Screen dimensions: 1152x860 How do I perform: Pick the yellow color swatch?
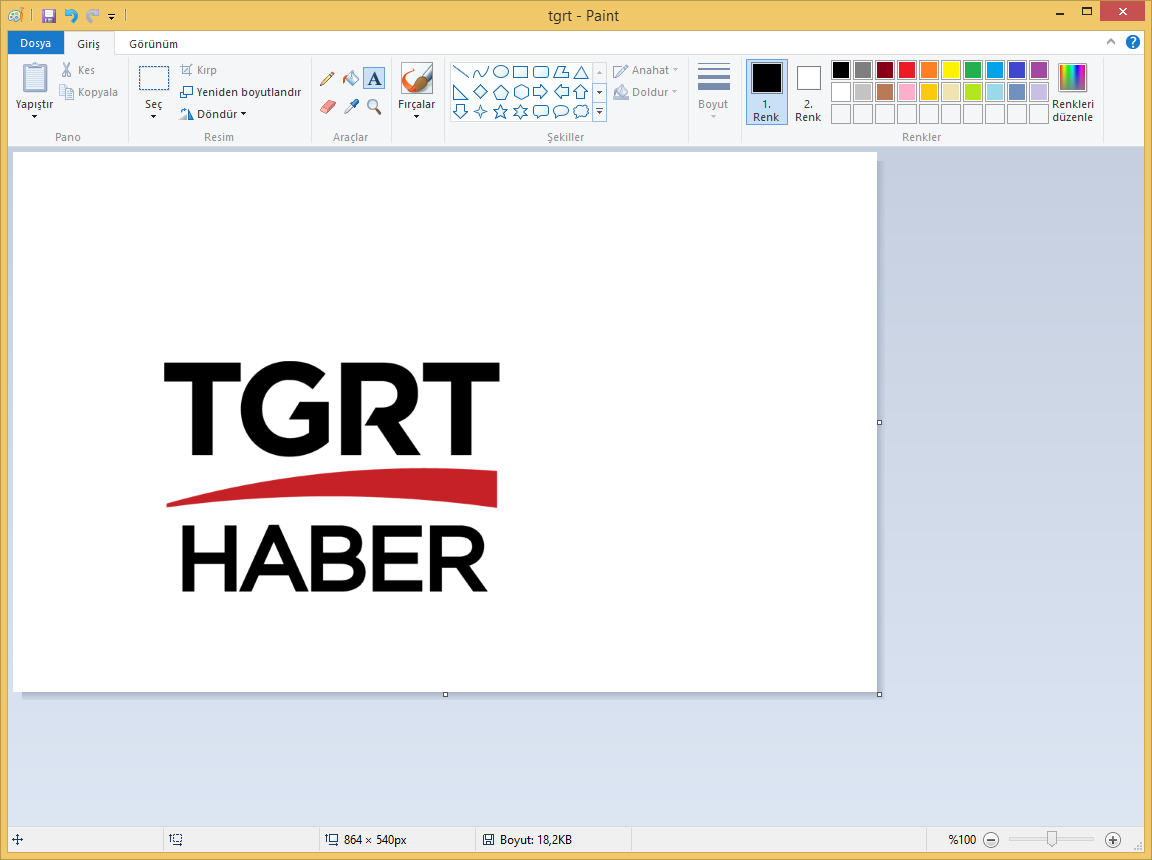(x=951, y=70)
